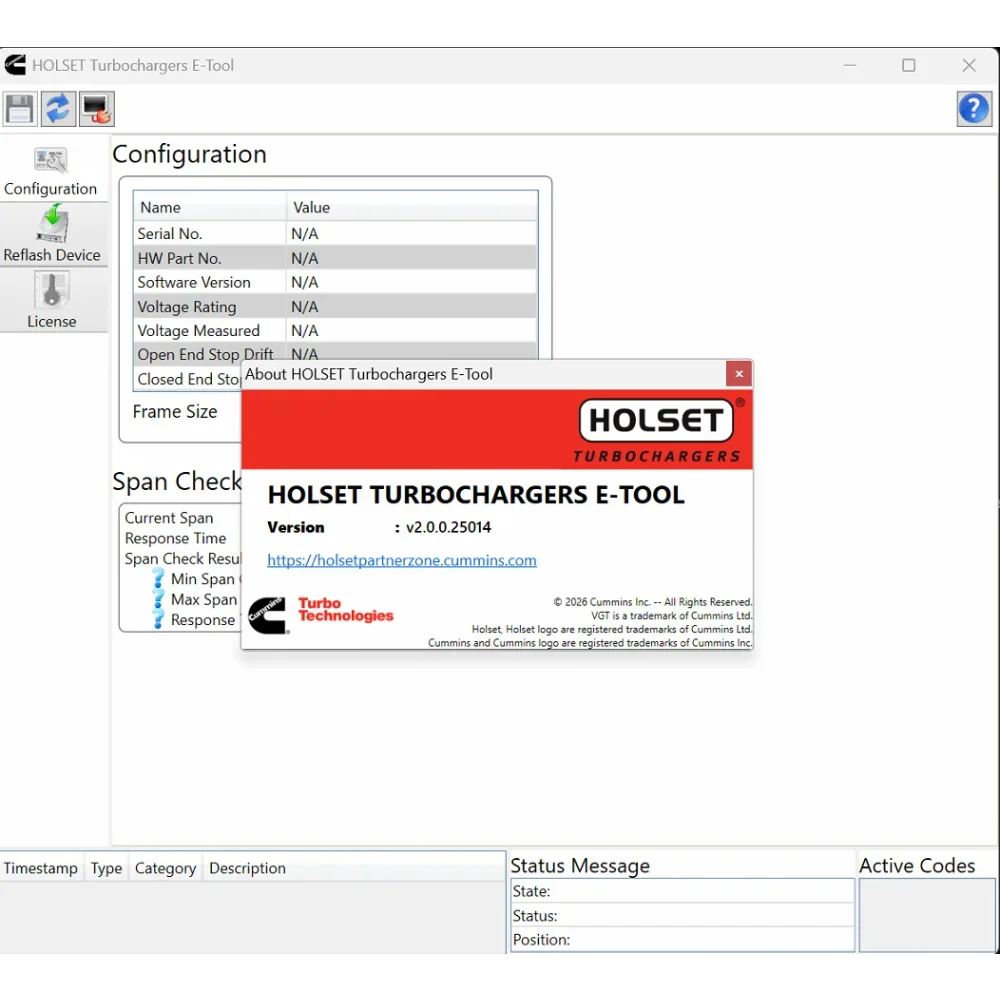Click the Save floppy disk toolbar icon
This screenshot has width=1000, height=1000.
(x=20, y=109)
